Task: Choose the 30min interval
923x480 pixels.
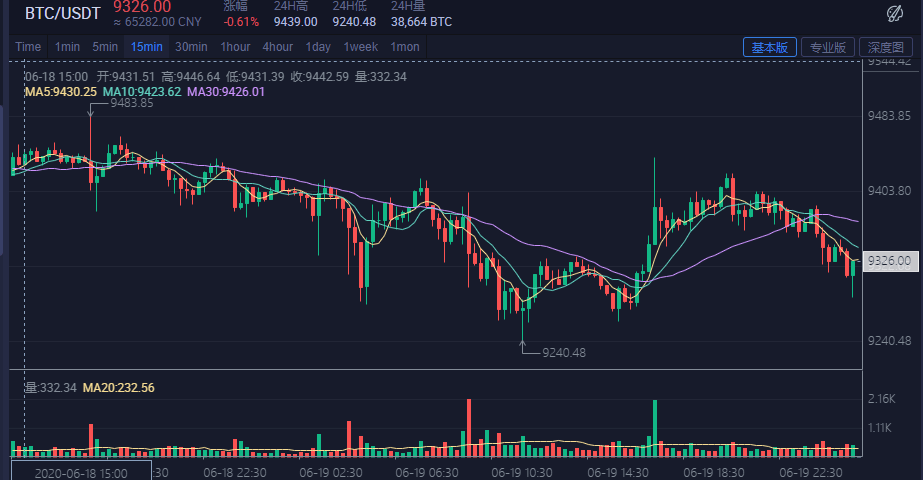Action: click(x=191, y=47)
